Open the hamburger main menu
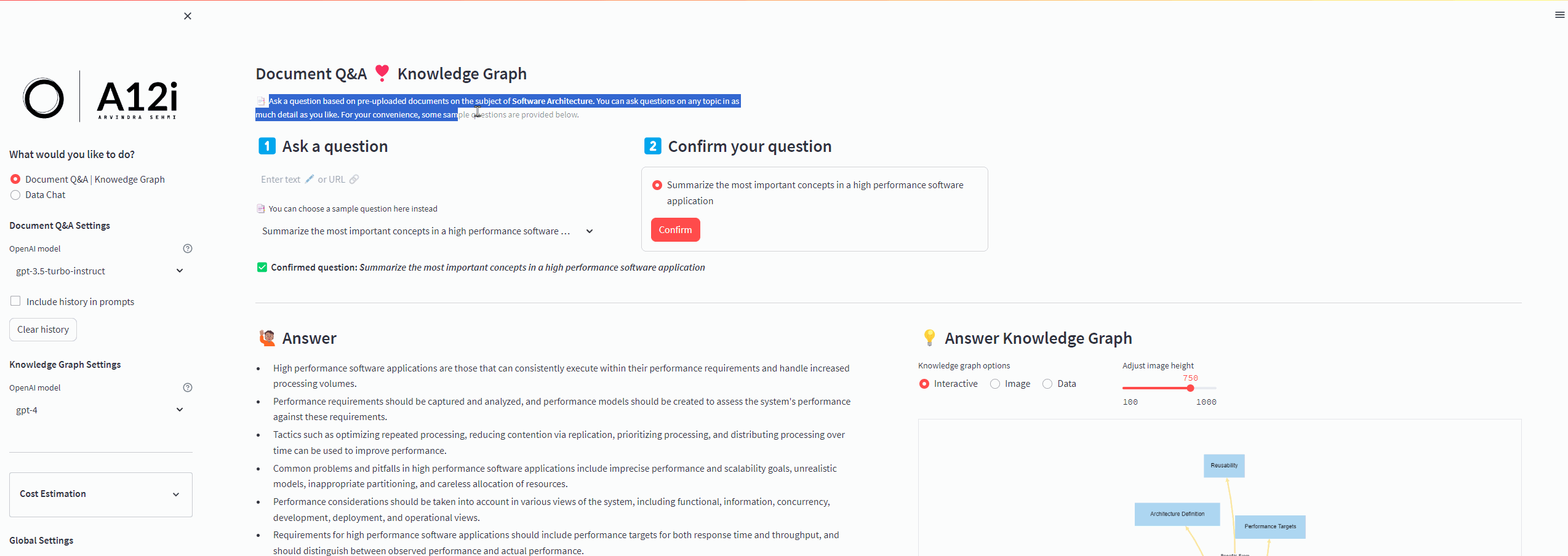 [x=1559, y=15]
